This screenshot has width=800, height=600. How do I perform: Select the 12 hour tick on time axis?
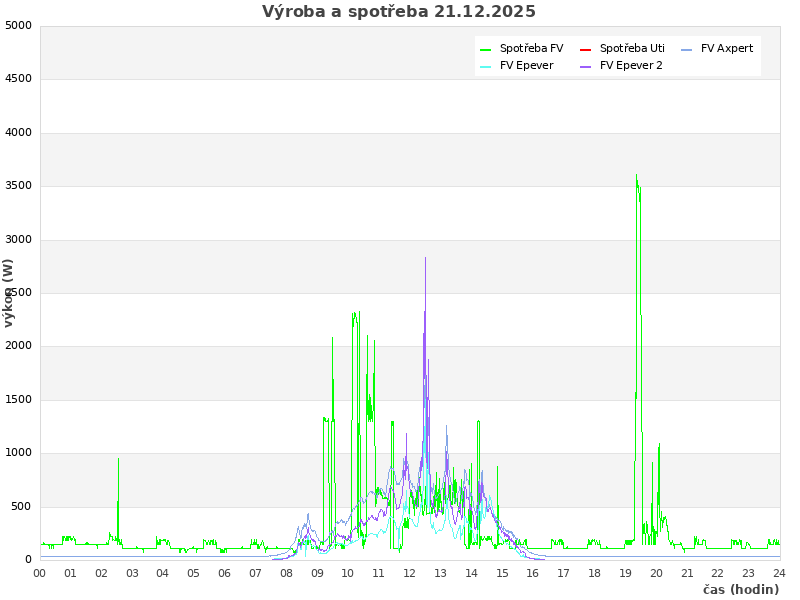pos(410,573)
